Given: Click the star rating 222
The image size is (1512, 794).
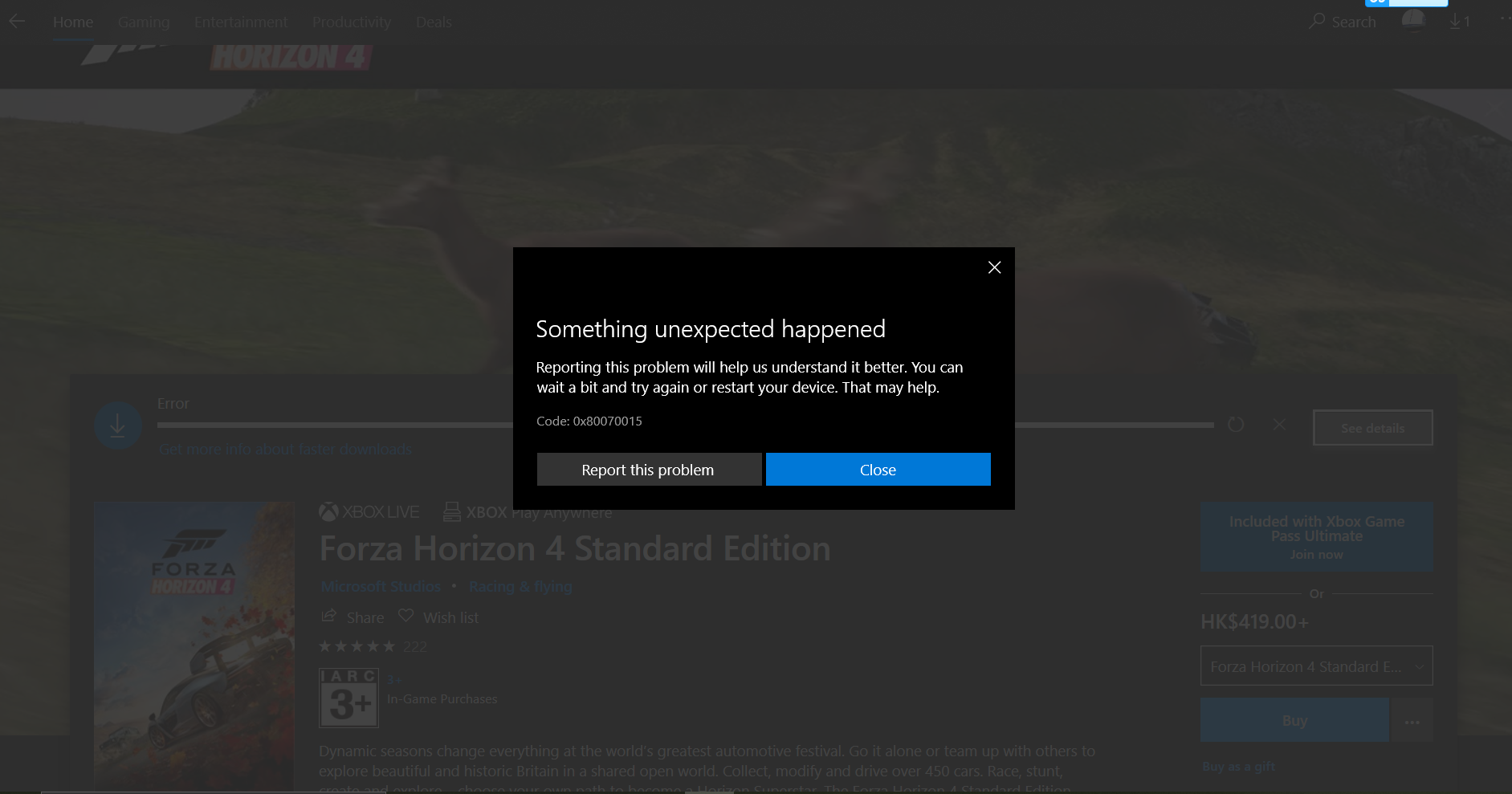Looking at the screenshot, I should (x=373, y=646).
